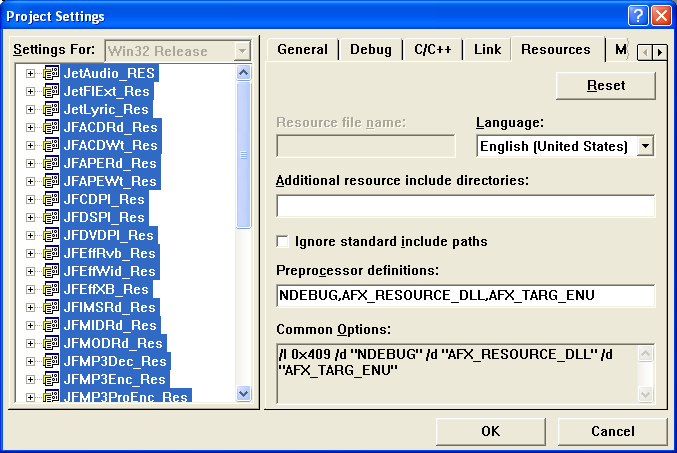This screenshot has width=677, height=453.
Task: Expand the JetAudio_RES tree node
Action: [x=30, y=73]
